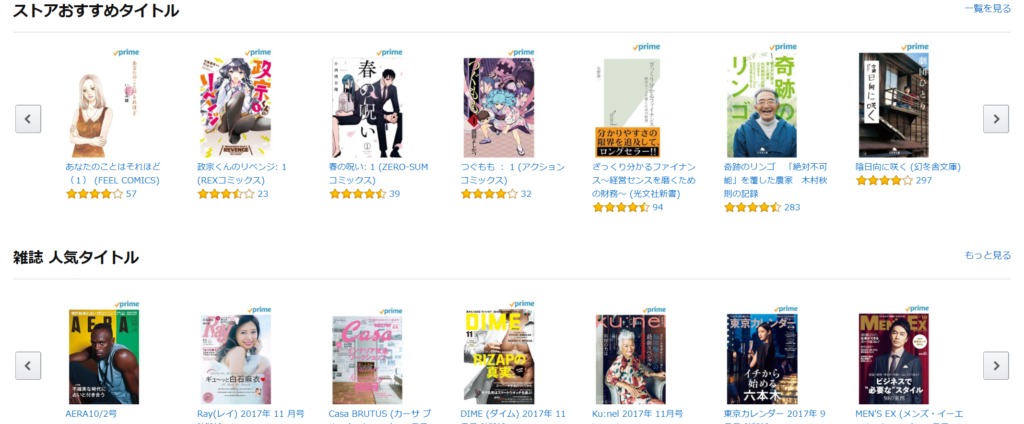Screen dimensions: 1024x424
Task: Open あなたのことはそれほど title link
Action: click(113, 173)
